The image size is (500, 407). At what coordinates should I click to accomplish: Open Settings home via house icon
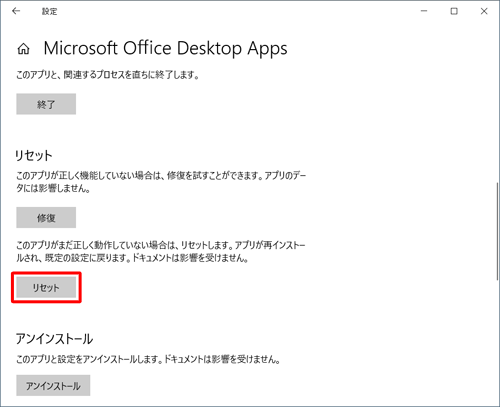pos(23,49)
